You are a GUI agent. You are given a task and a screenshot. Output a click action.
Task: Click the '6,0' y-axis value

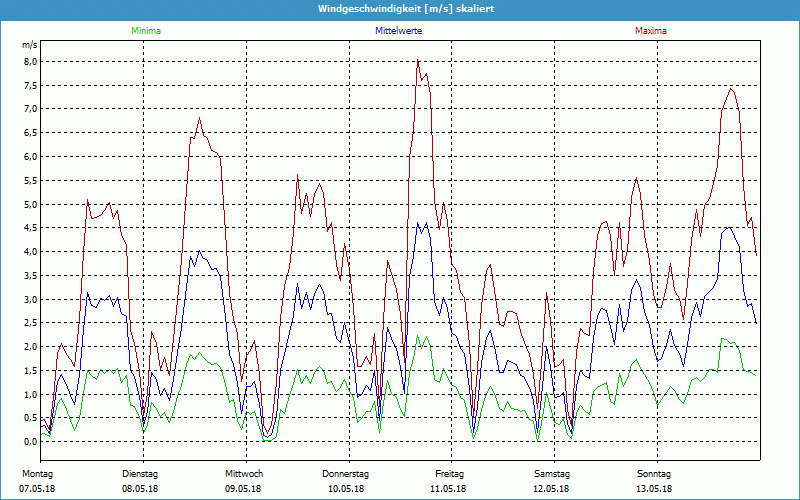click(31, 157)
